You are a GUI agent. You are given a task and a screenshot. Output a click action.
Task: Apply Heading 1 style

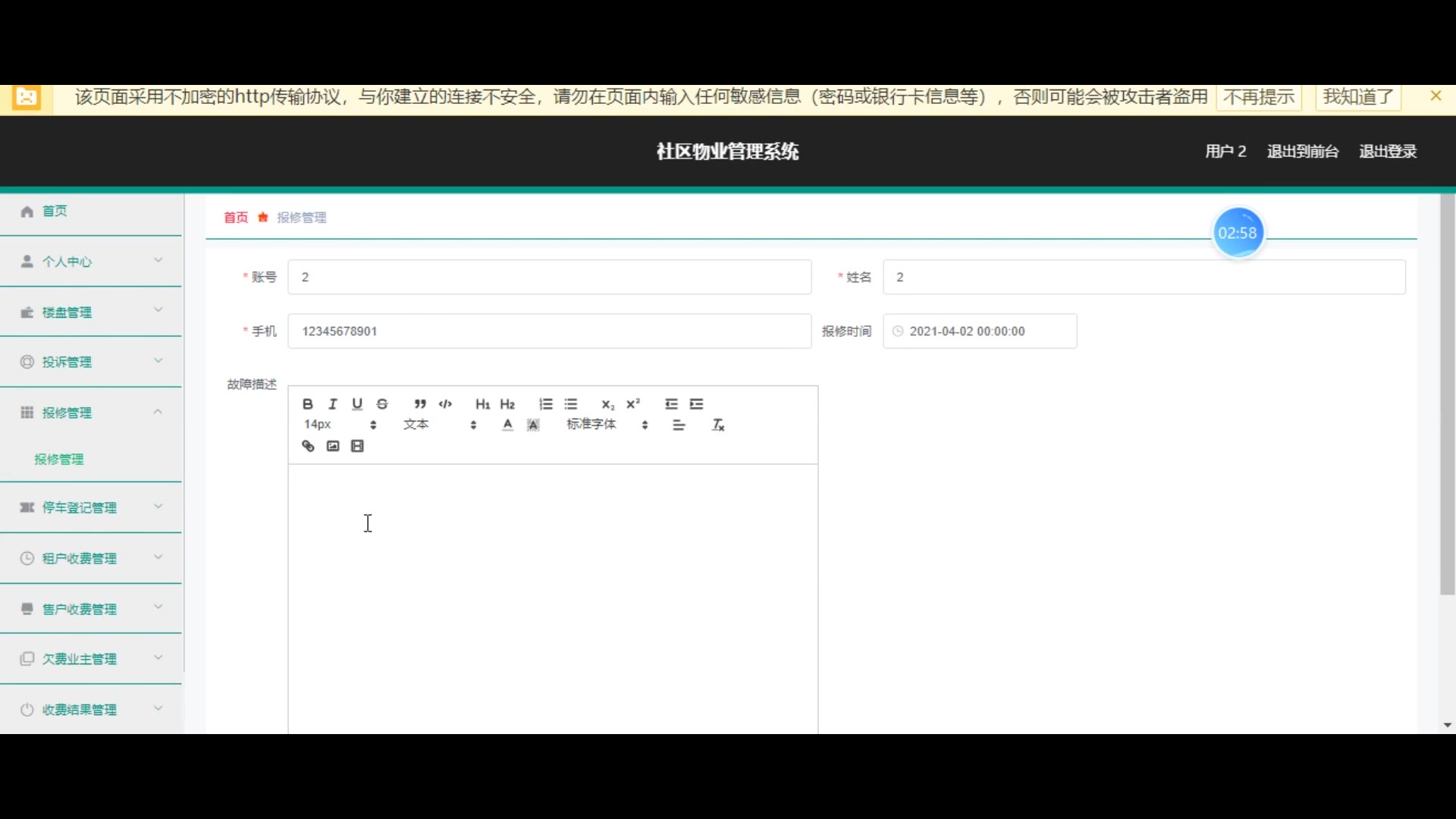[x=482, y=404]
